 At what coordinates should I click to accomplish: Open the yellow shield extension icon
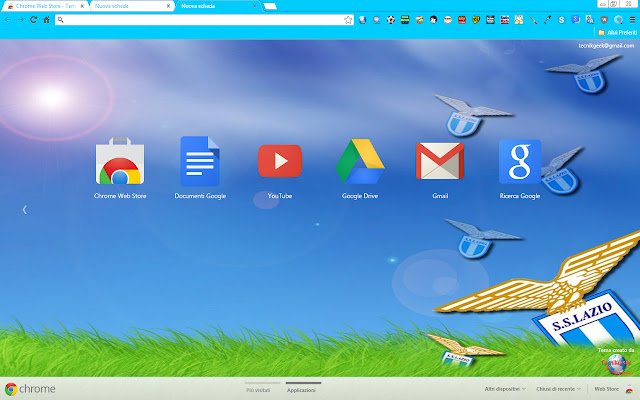(476, 20)
